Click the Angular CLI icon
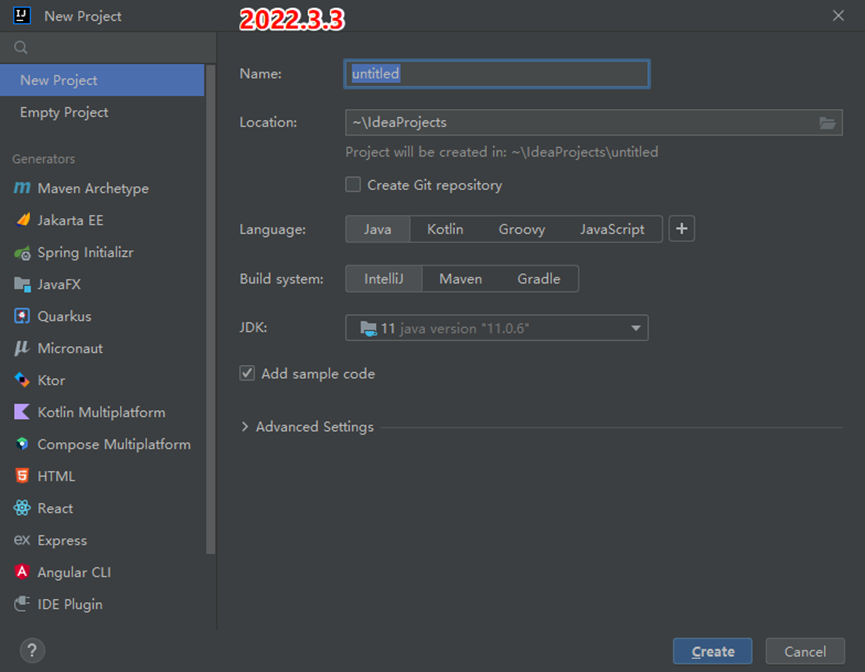The width and height of the screenshot is (865, 672). (x=22, y=572)
